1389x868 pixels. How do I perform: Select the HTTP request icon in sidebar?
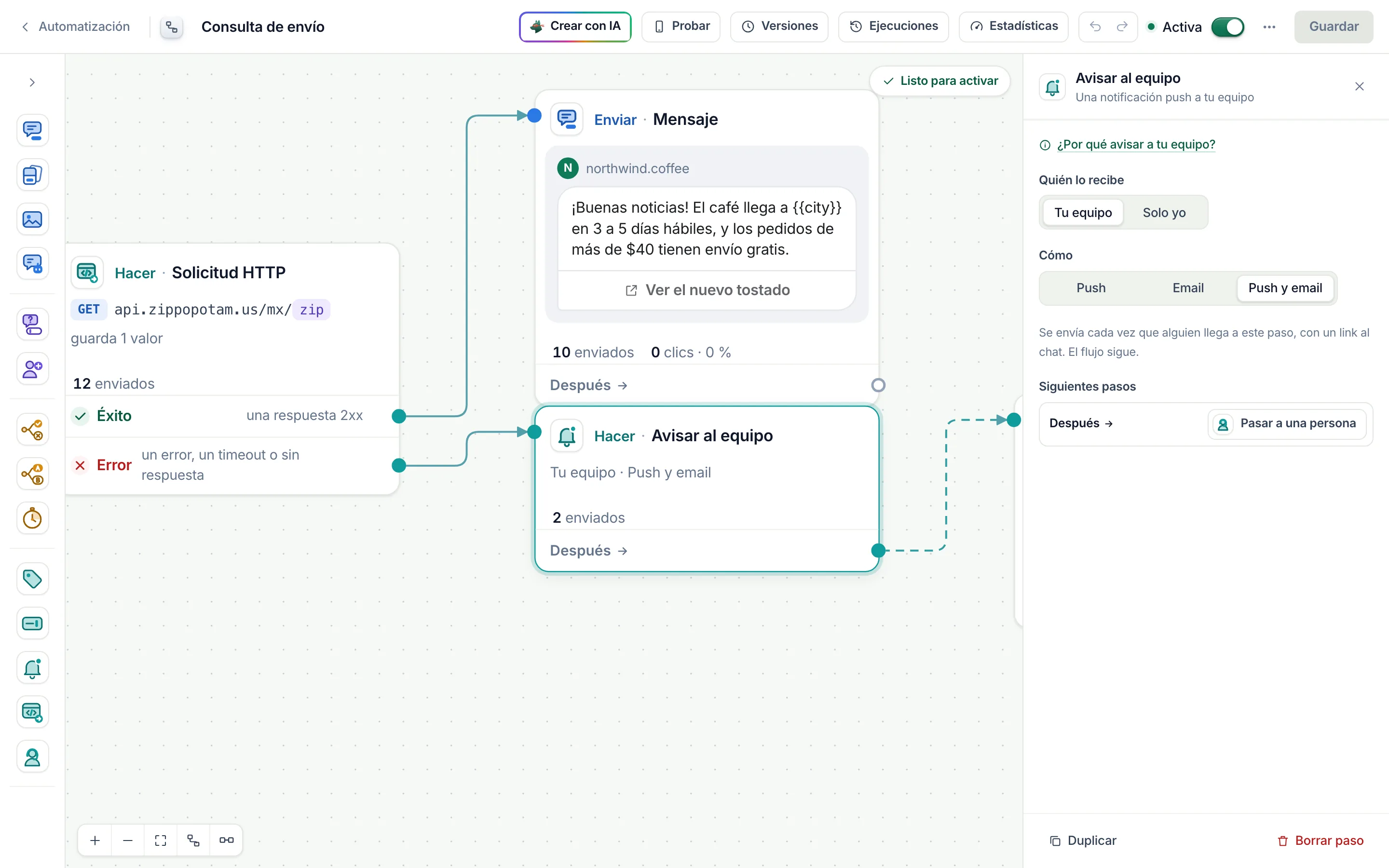click(x=32, y=712)
